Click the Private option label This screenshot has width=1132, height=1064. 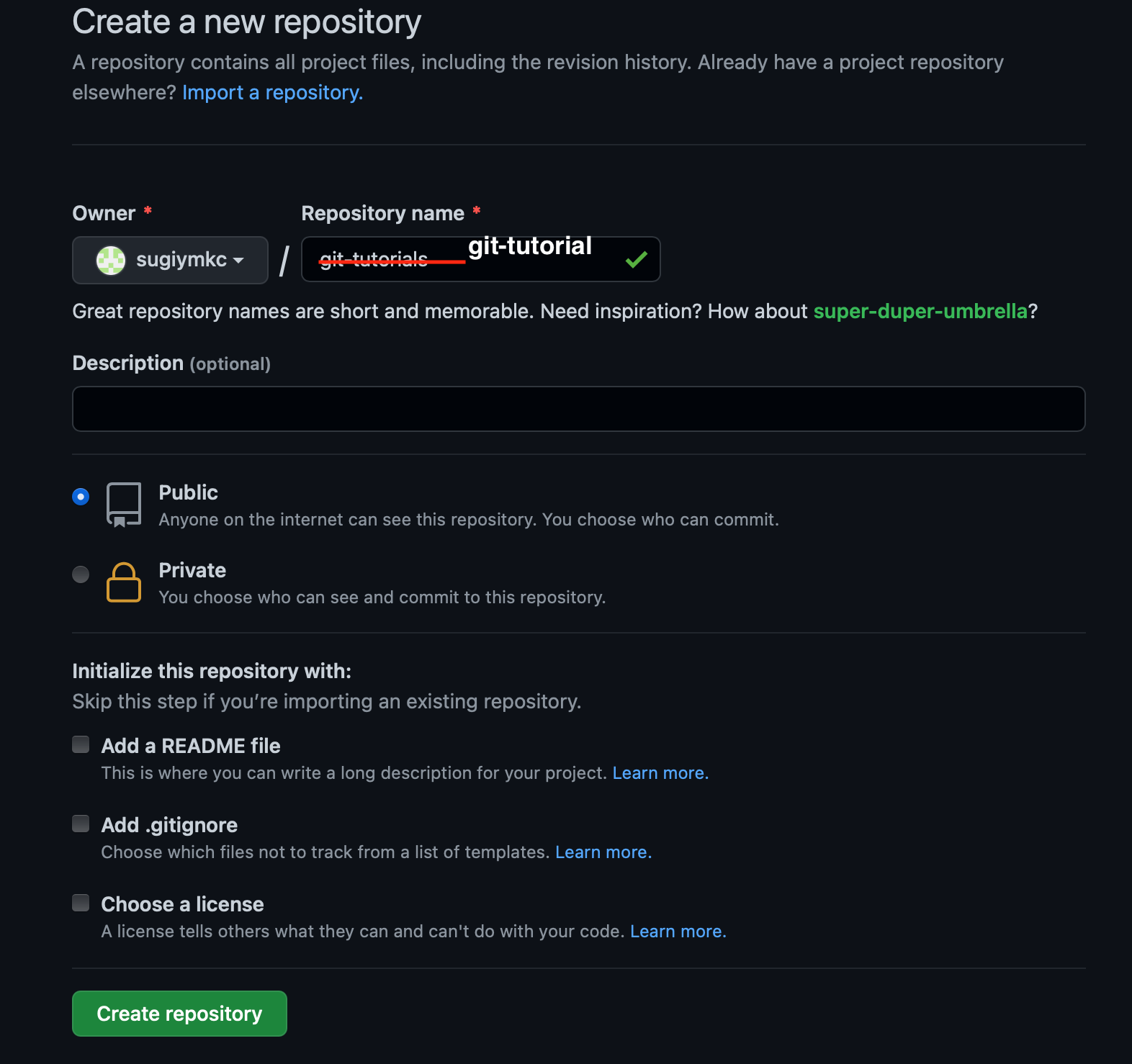192,570
